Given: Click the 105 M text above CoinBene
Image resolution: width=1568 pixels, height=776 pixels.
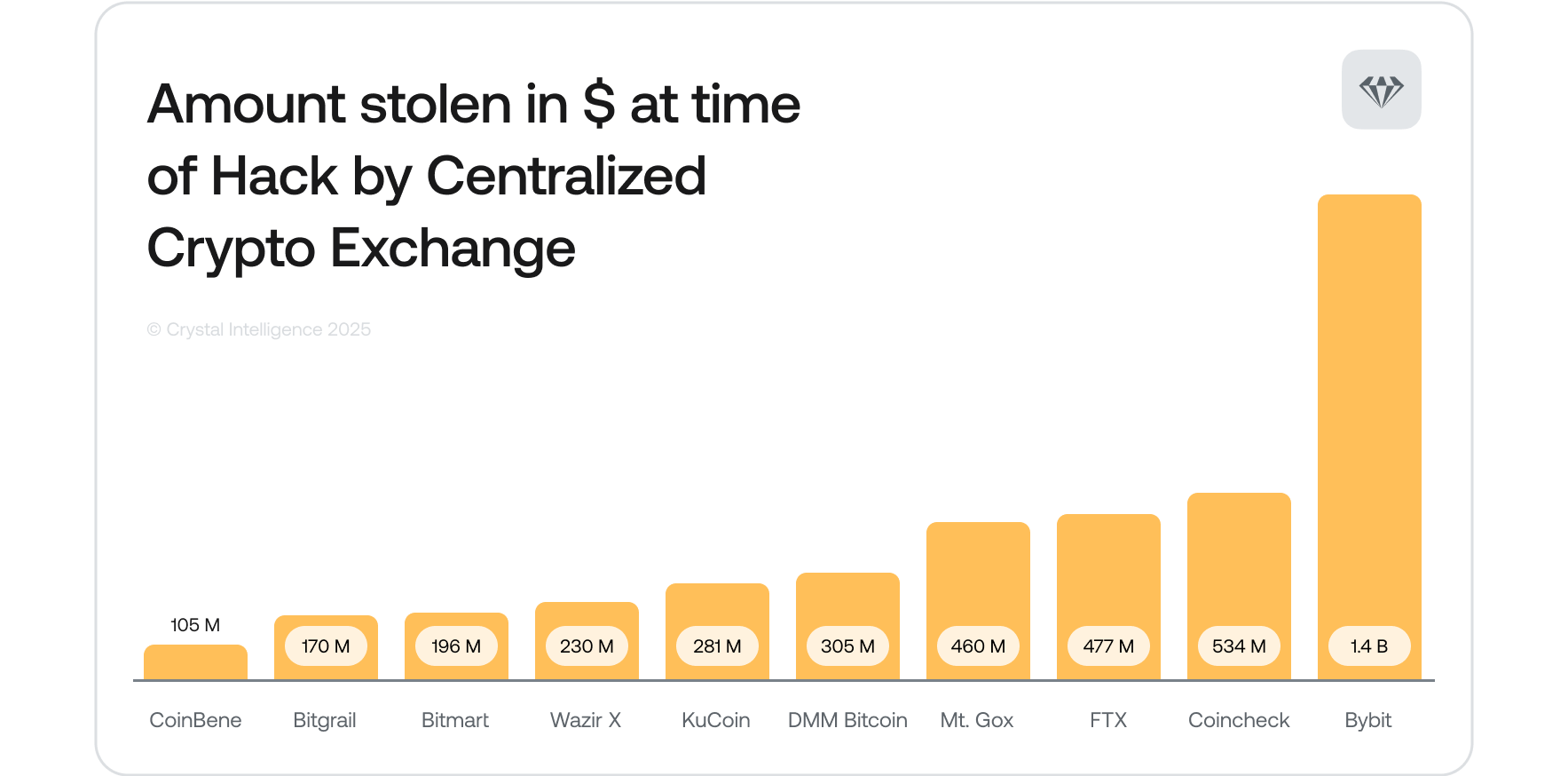Looking at the screenshot, I should point(195,625).
